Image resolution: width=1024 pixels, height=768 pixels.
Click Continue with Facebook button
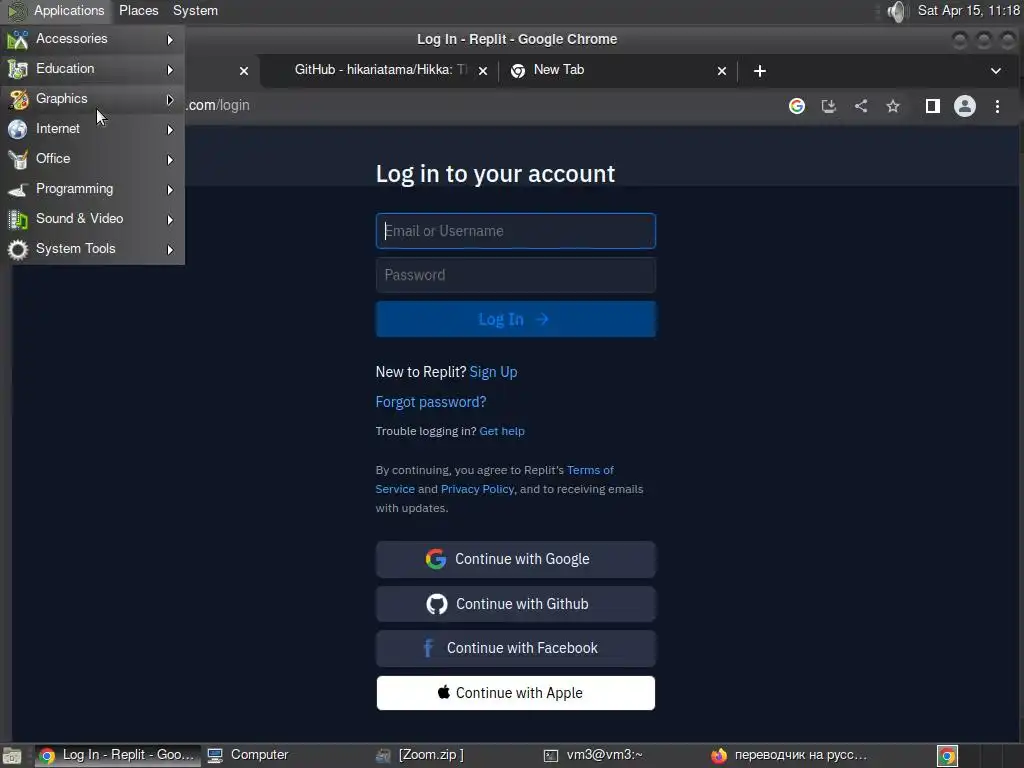point(515,648)
